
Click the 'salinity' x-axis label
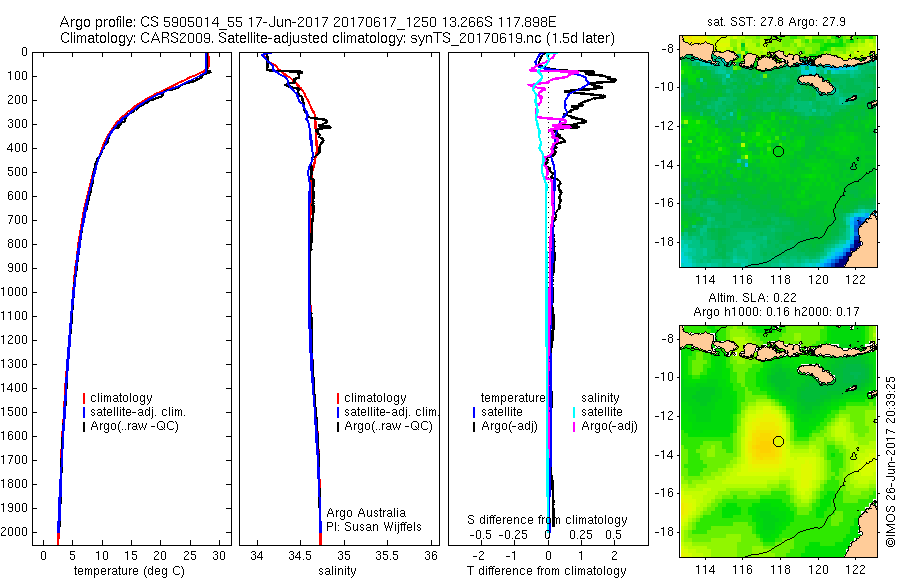(337, 571)
